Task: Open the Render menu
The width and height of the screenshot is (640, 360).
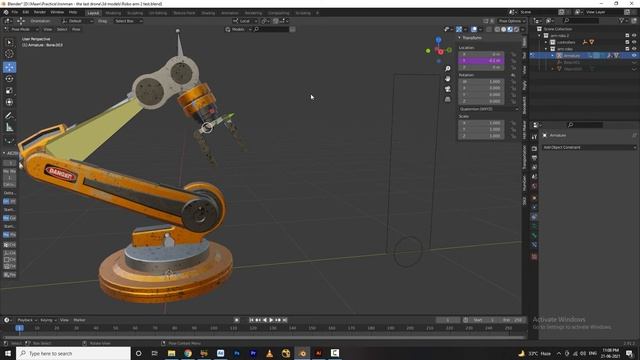Action: tap(40, 12)
